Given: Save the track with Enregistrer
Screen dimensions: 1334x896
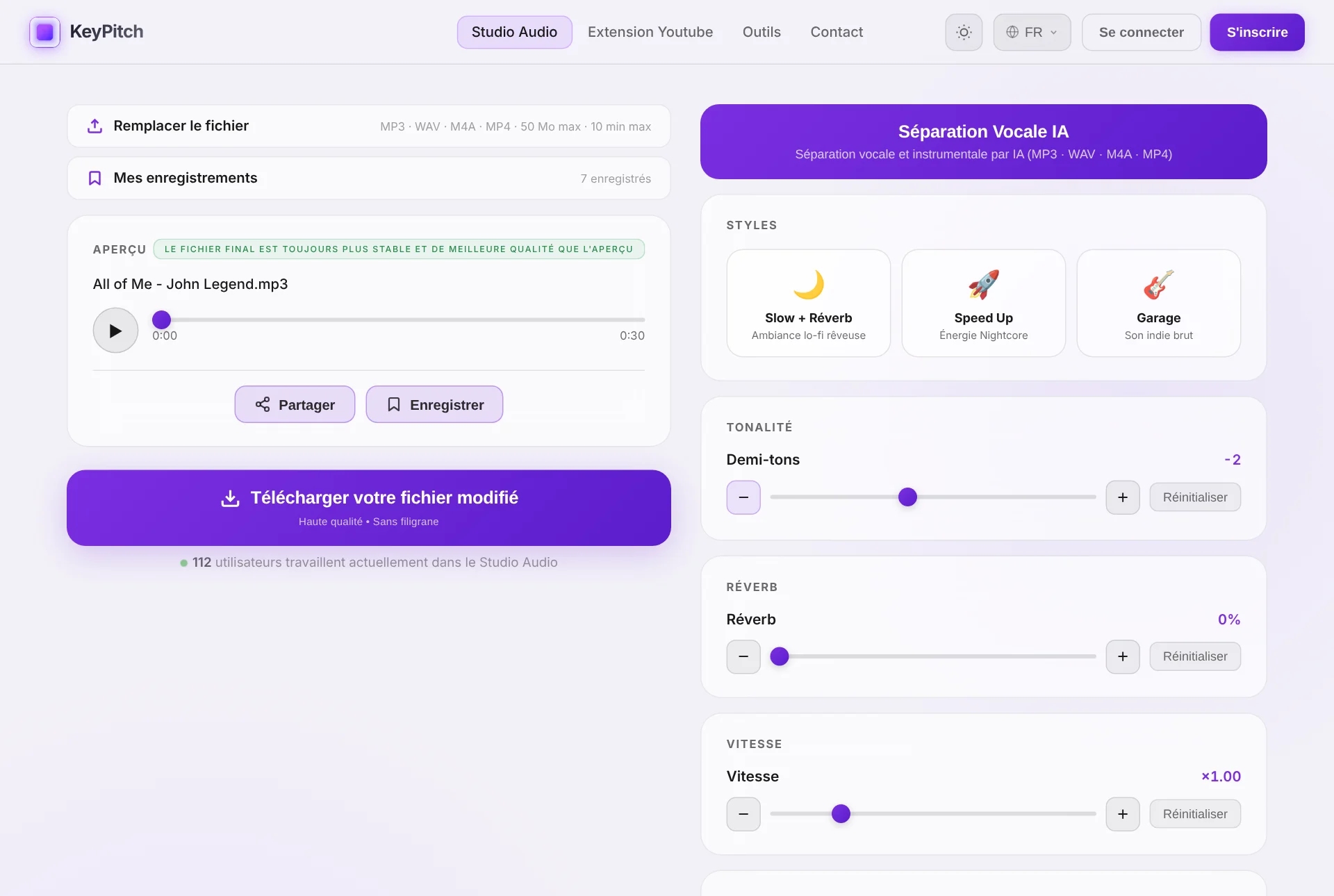Looking at the screenshot, I should (434, 404).
